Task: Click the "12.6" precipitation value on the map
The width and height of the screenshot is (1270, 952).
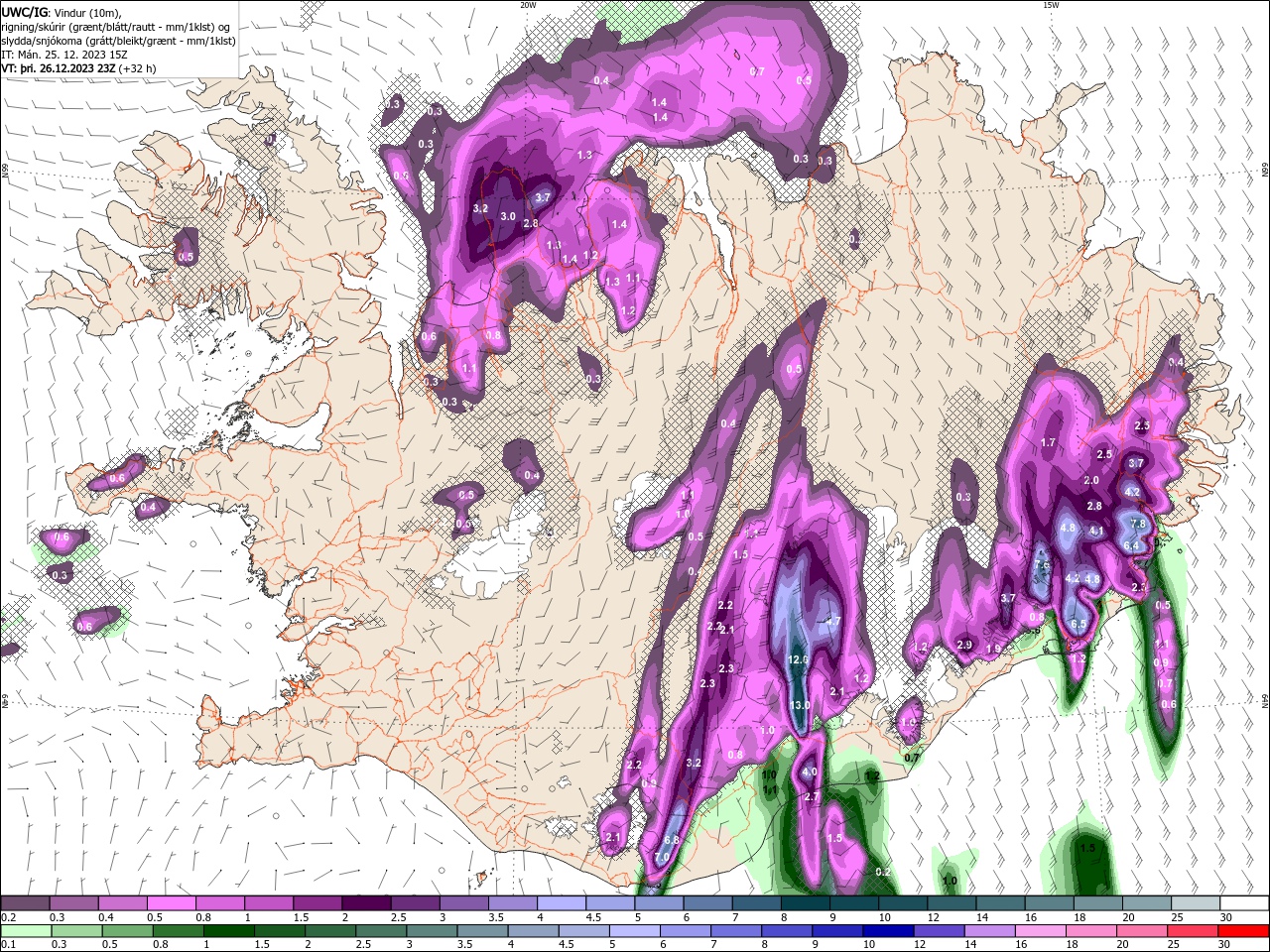Action: pyautogui.click(x=798, y=659)
